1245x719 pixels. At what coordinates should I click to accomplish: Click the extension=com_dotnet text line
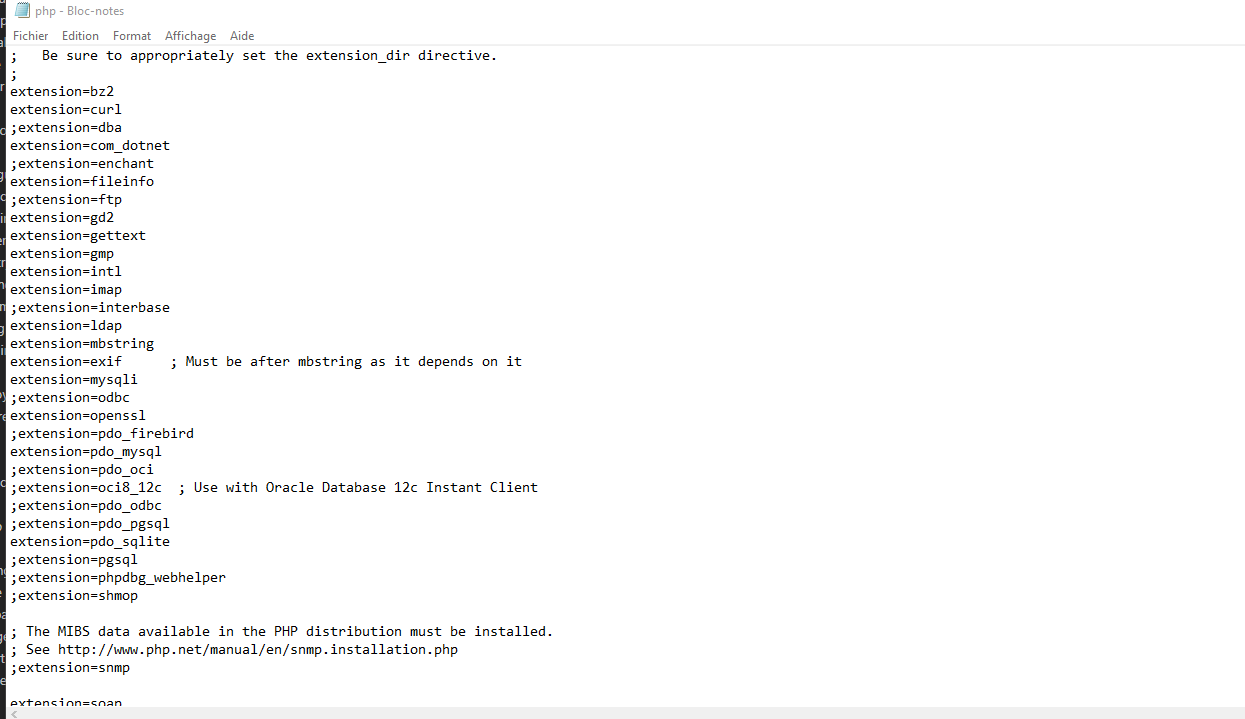coord(90,145)
